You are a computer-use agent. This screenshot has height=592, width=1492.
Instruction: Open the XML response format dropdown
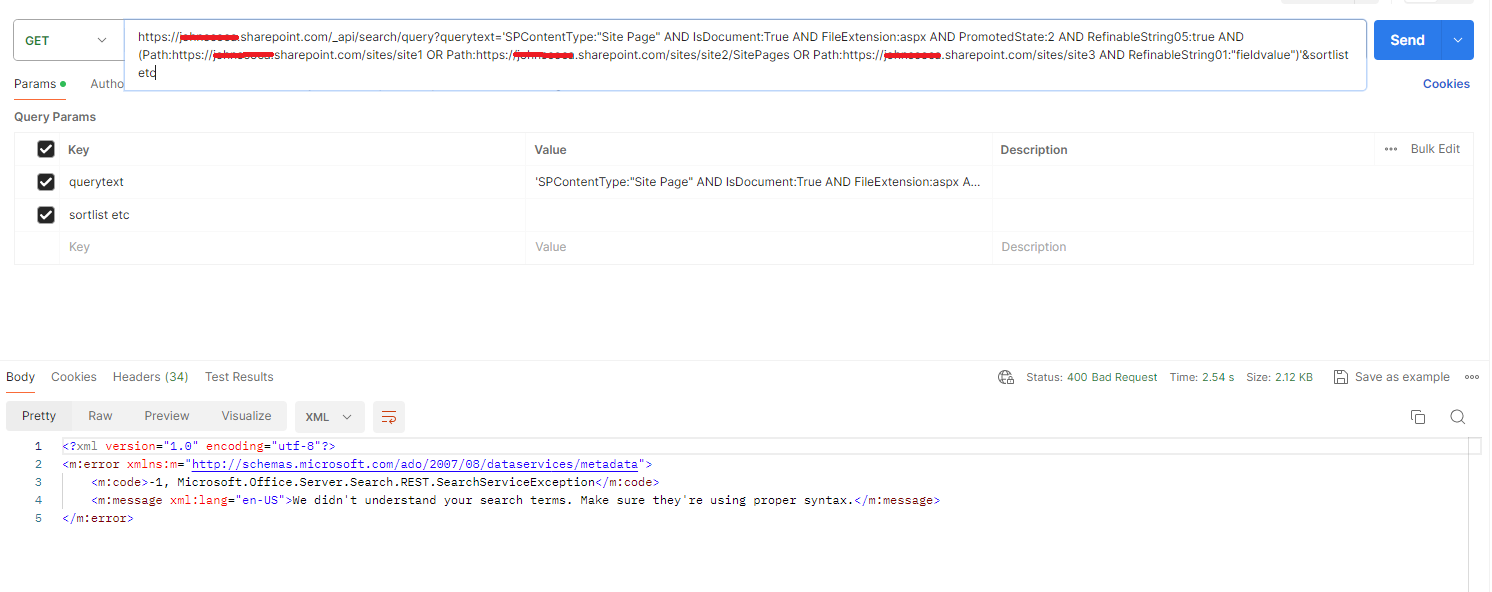pos(330,416)
